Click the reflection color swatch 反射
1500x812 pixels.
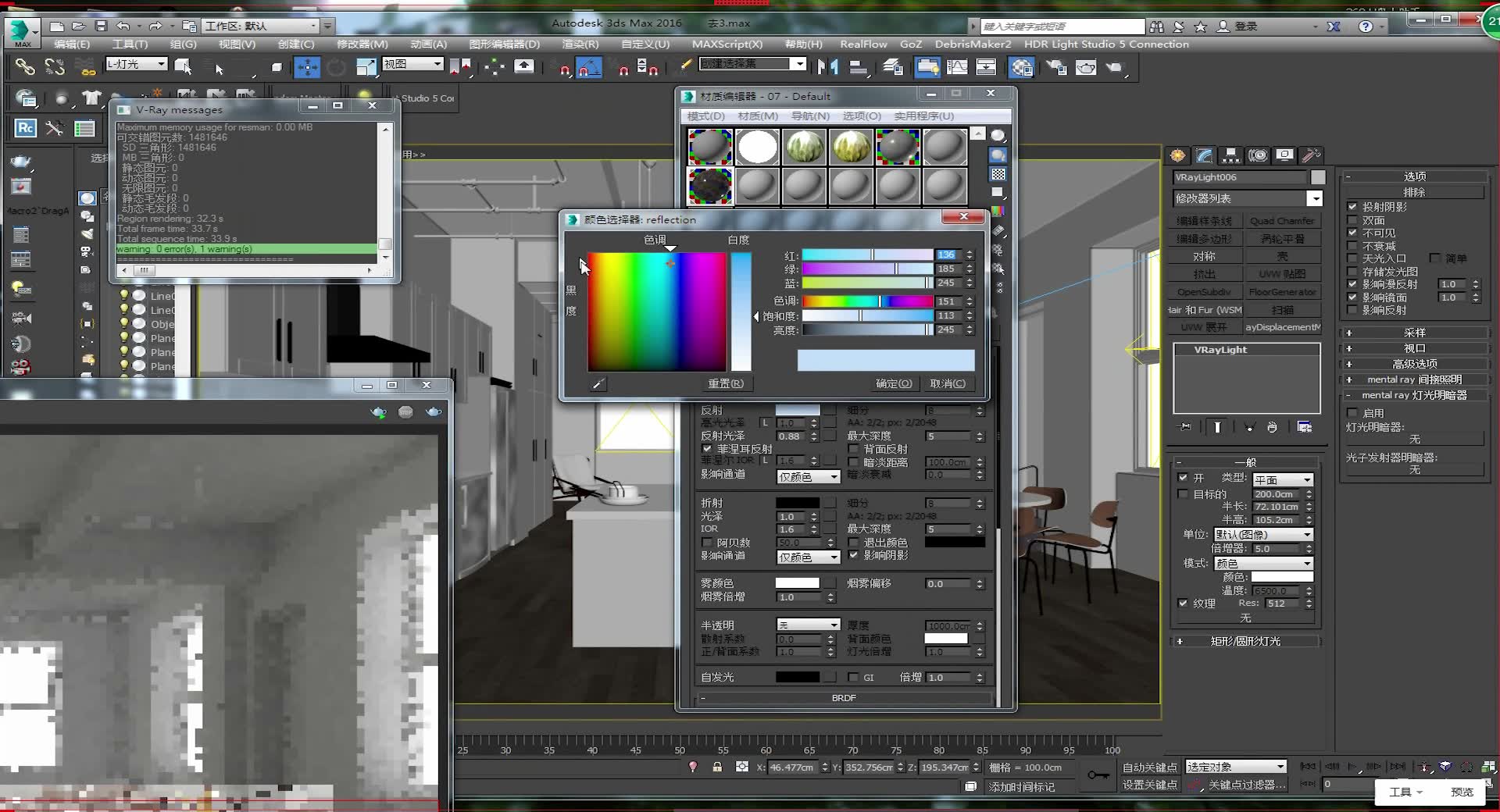(797, 410)
